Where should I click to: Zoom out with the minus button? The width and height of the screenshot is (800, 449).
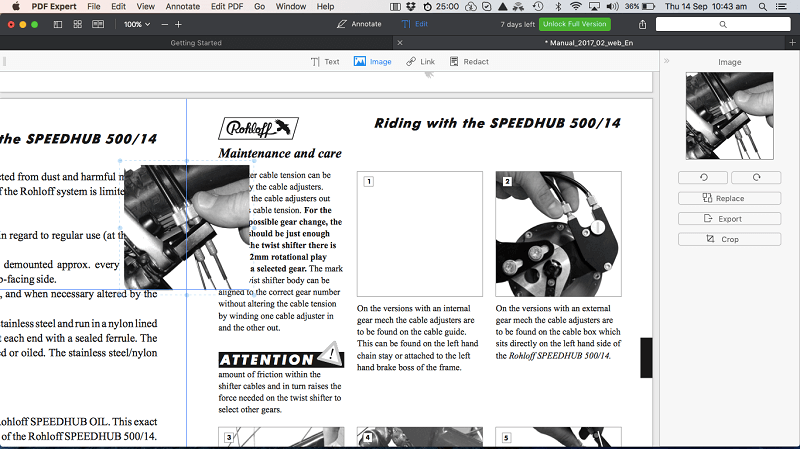coord(164,24)
